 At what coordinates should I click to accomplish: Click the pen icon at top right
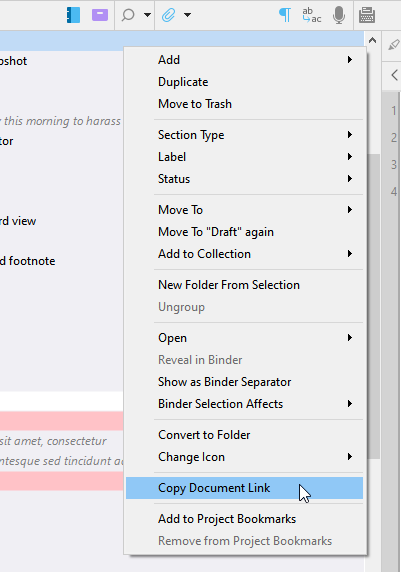pos(394,45)
